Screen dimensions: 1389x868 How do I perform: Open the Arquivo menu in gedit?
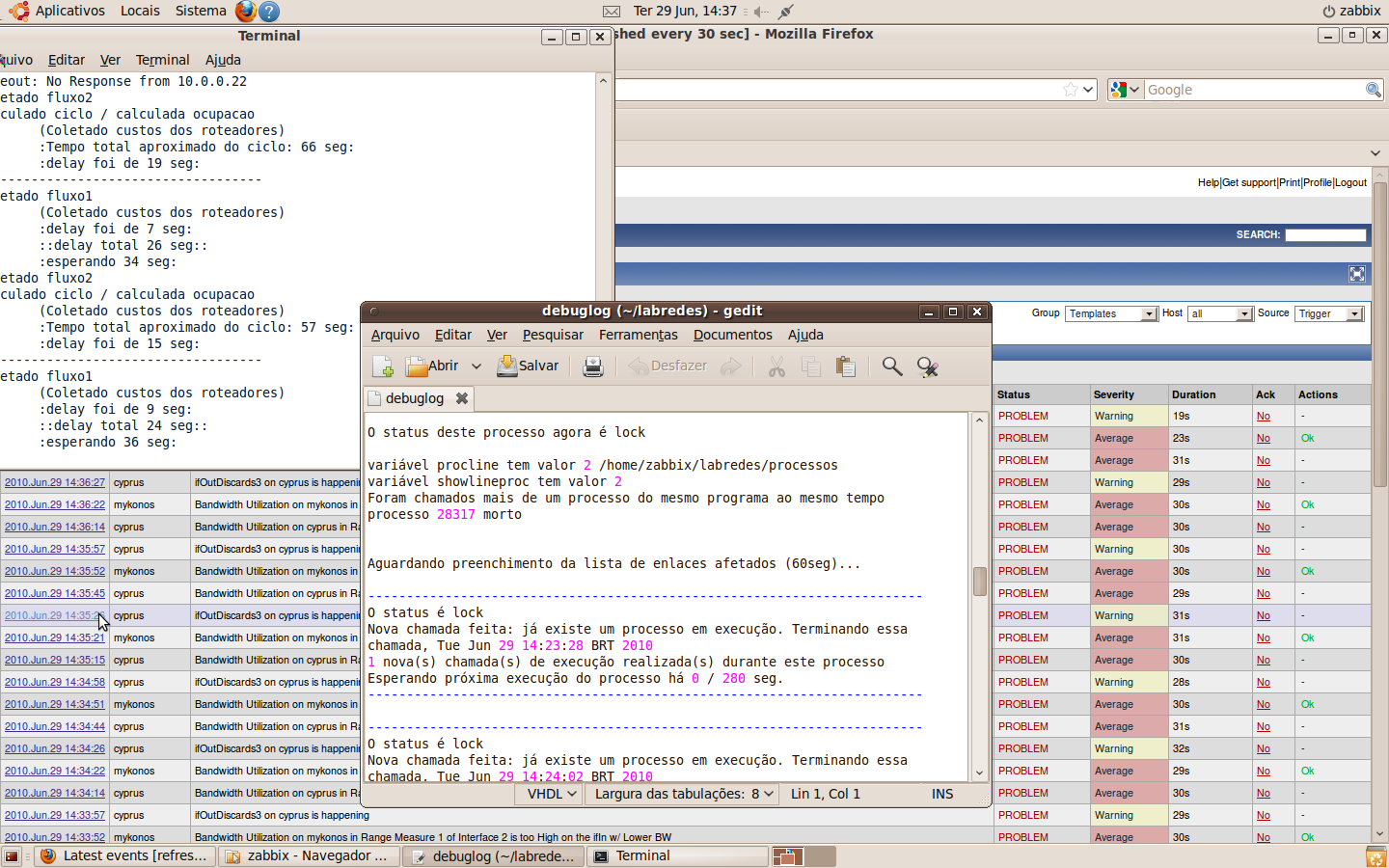click(395, 335)
